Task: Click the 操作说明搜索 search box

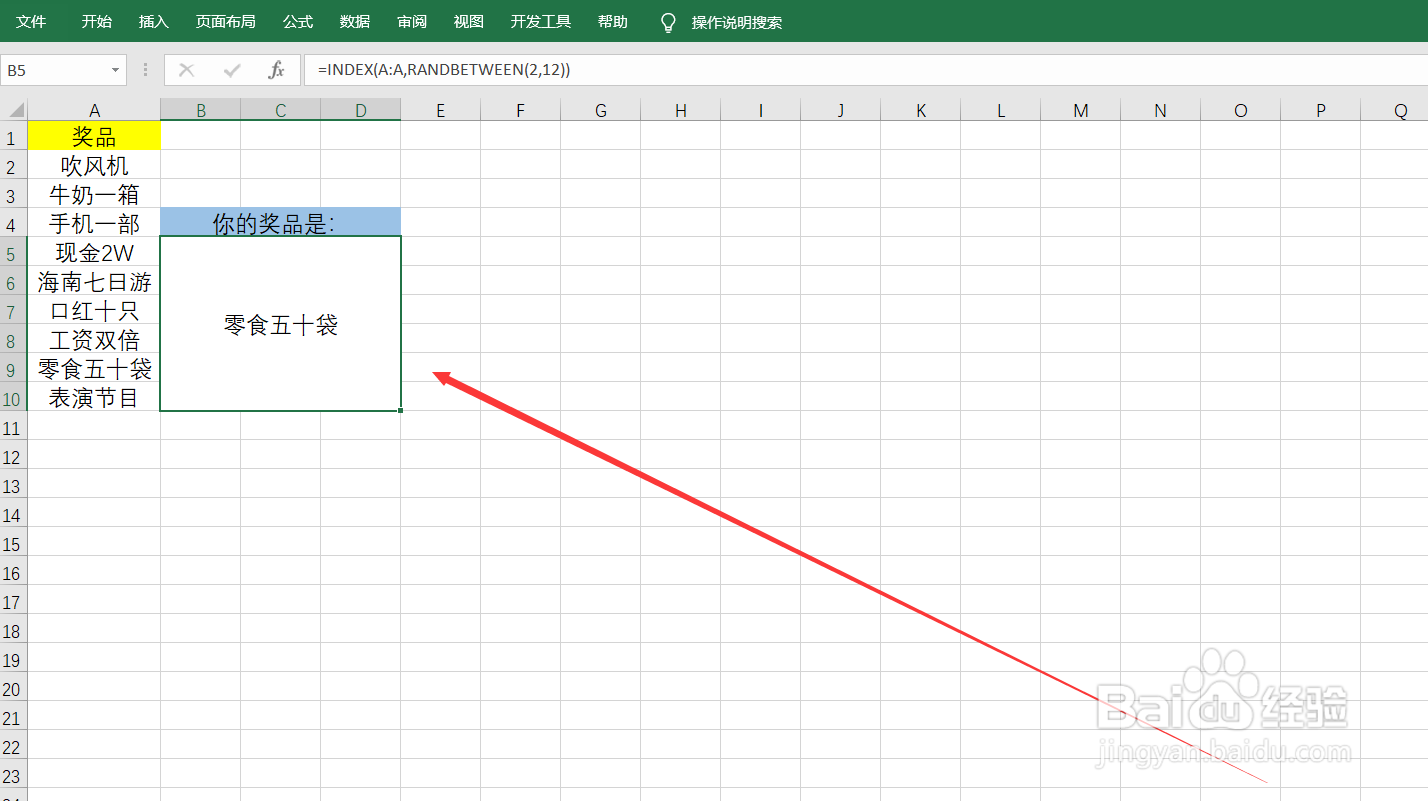Action: point(737,22)
